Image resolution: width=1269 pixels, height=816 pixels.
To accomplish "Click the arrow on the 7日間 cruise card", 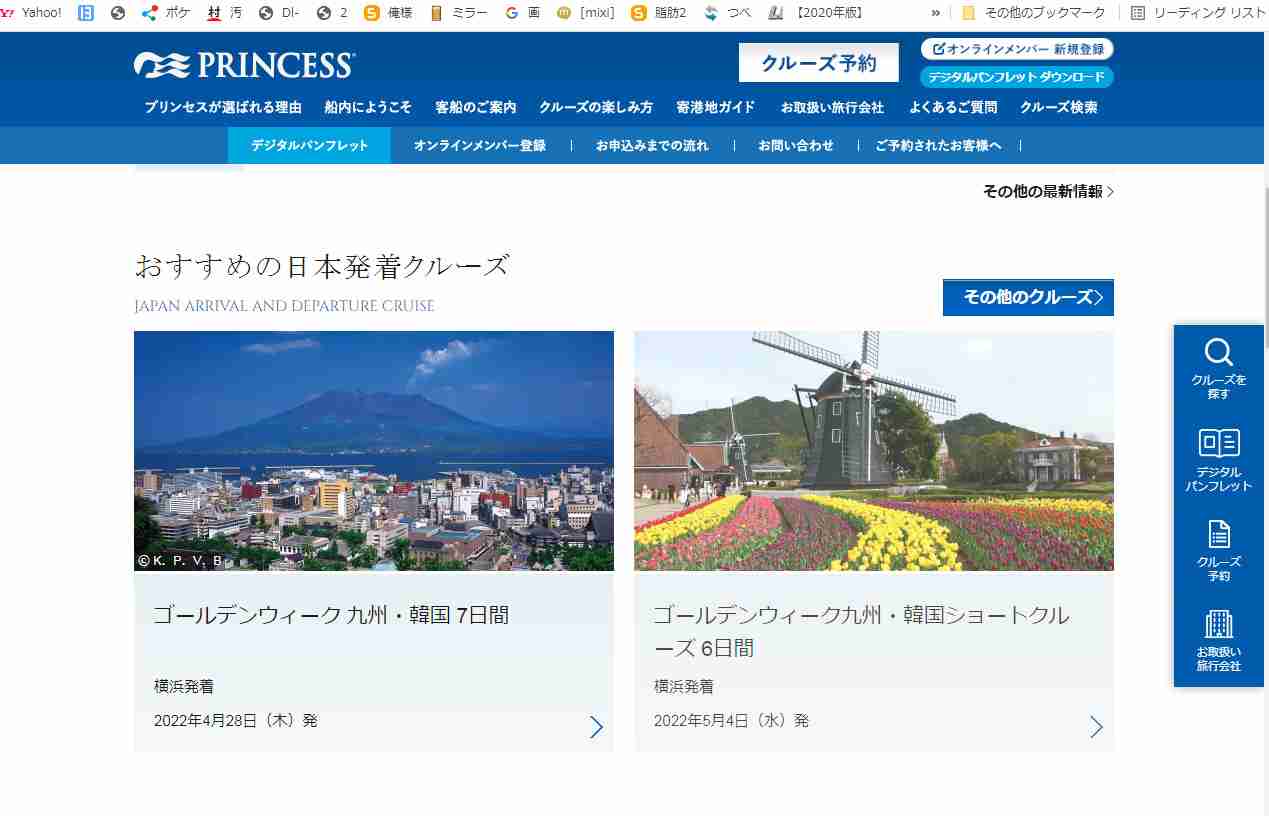I will 596,727.
